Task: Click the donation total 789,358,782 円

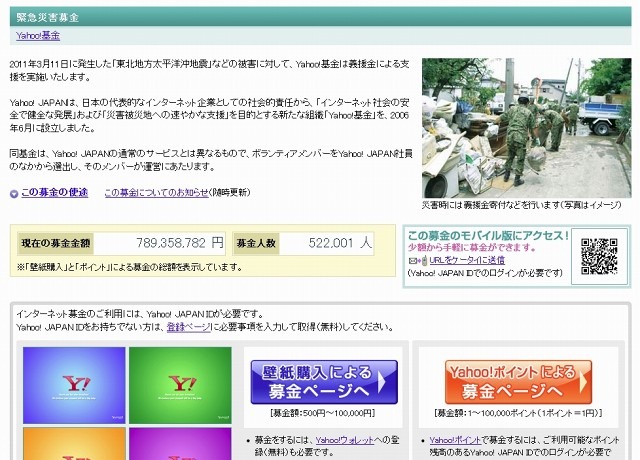Action: pos(180,243)
